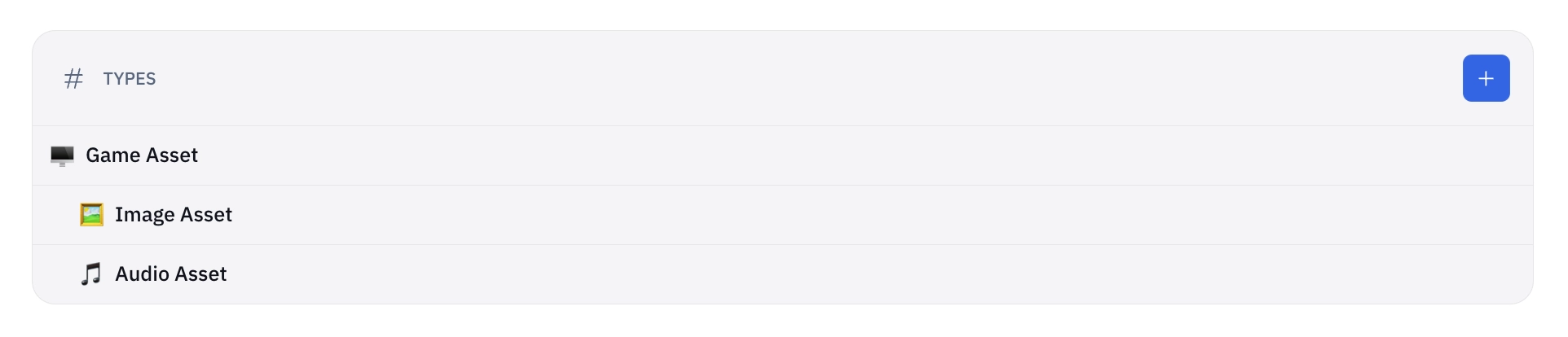Choose the emoji icon of Image Asset
Viewport: 1568px width, 337px height.
pos(91,215)
